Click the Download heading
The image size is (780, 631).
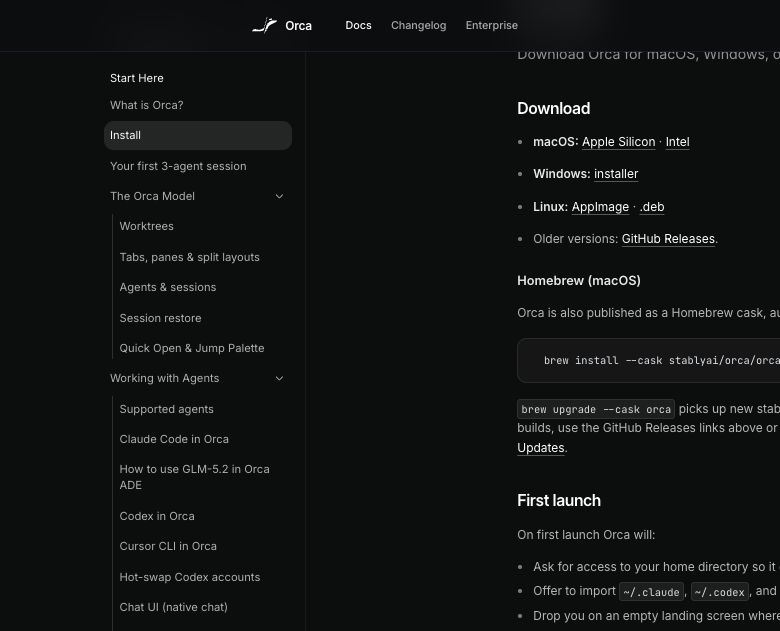554,108
